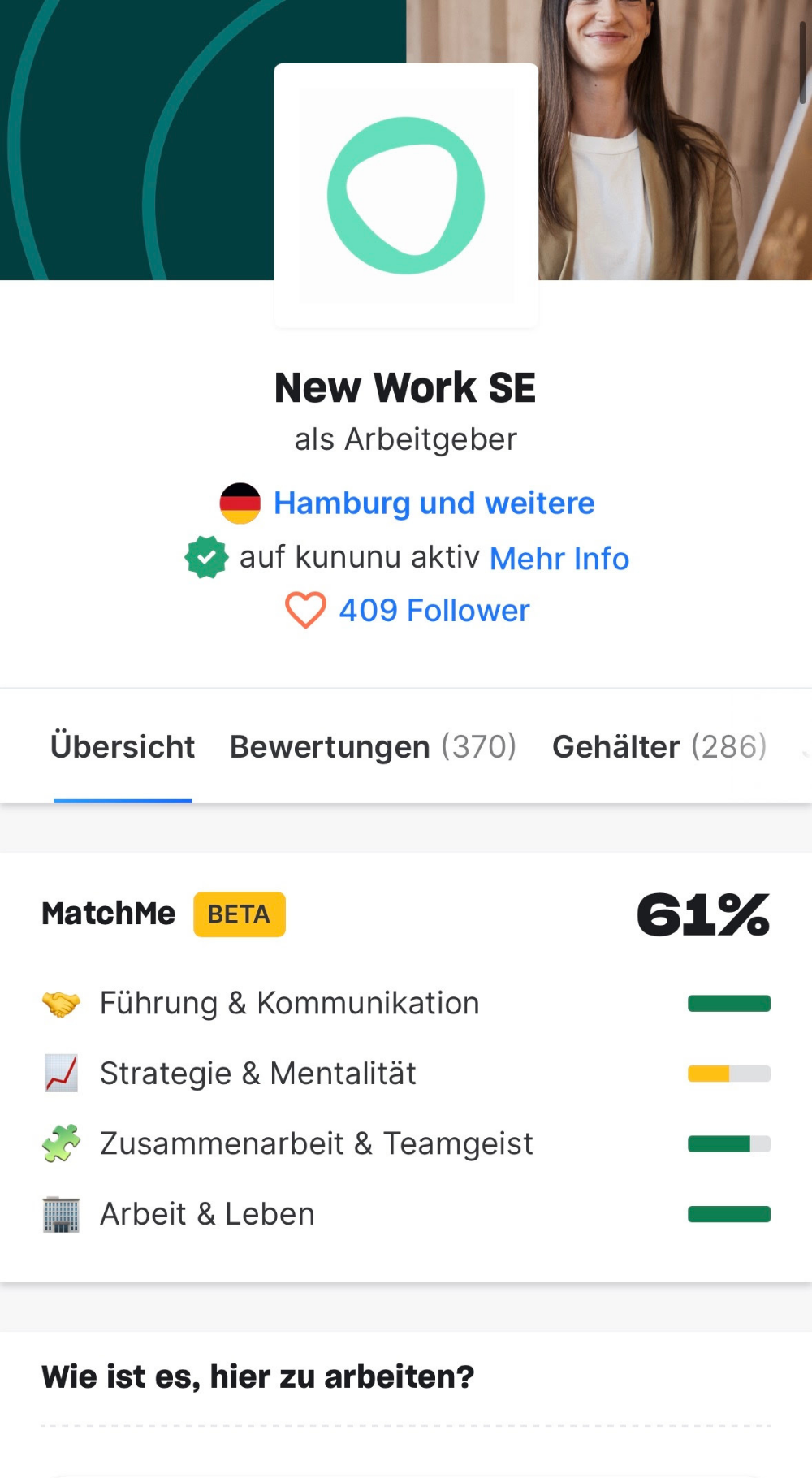Open the Hamburg und weitere locations link

(434, 503)
